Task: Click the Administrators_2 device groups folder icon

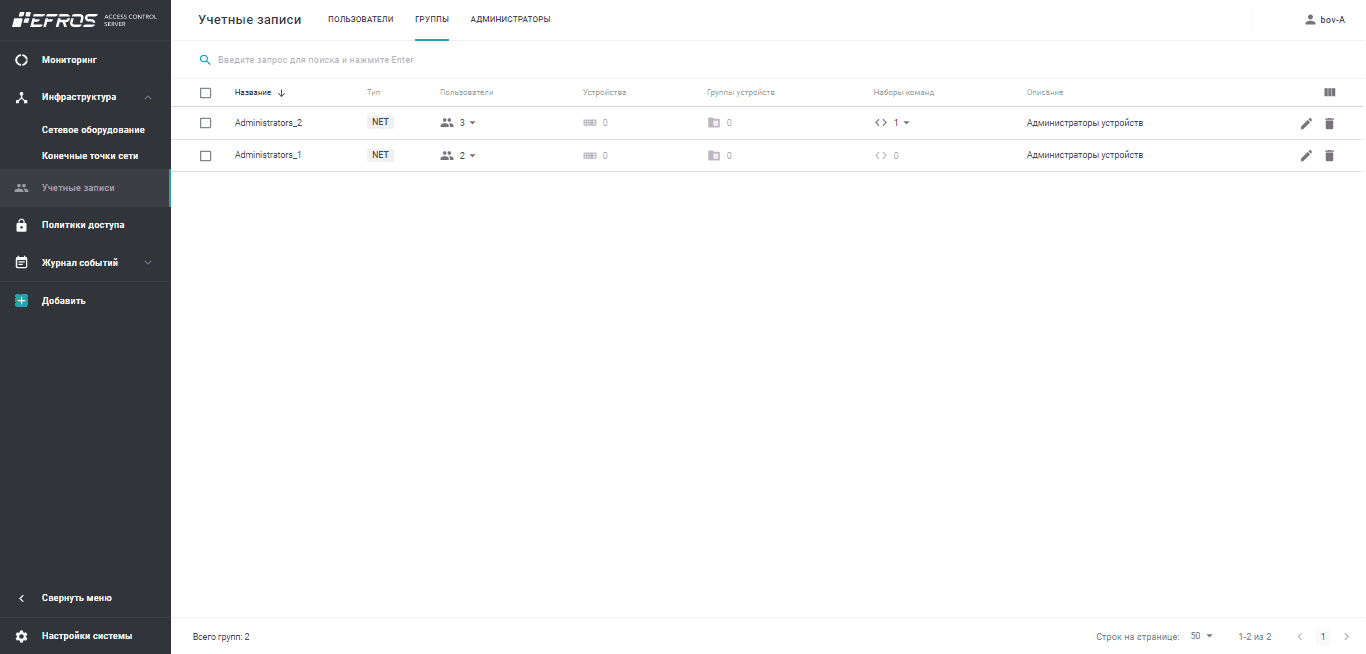Action: coord(713,123)
